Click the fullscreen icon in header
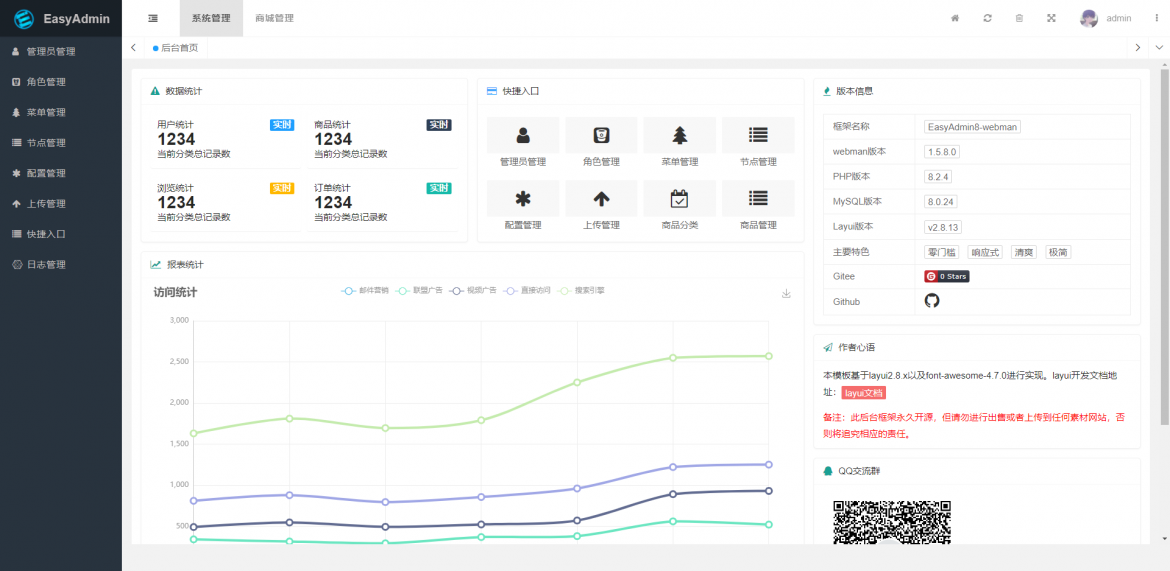 pos(1051,18)
